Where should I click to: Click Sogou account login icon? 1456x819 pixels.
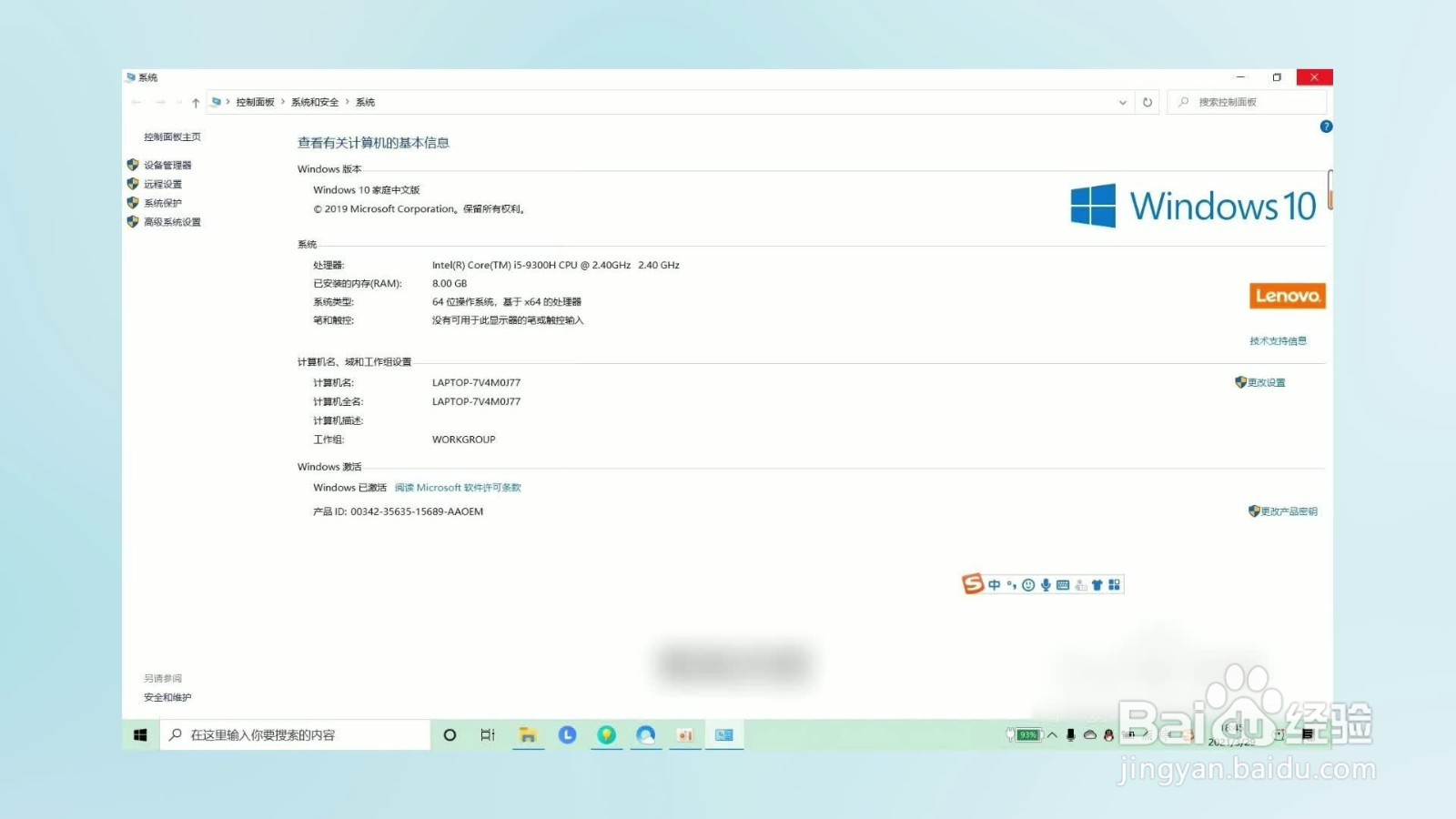(1080, 585)
